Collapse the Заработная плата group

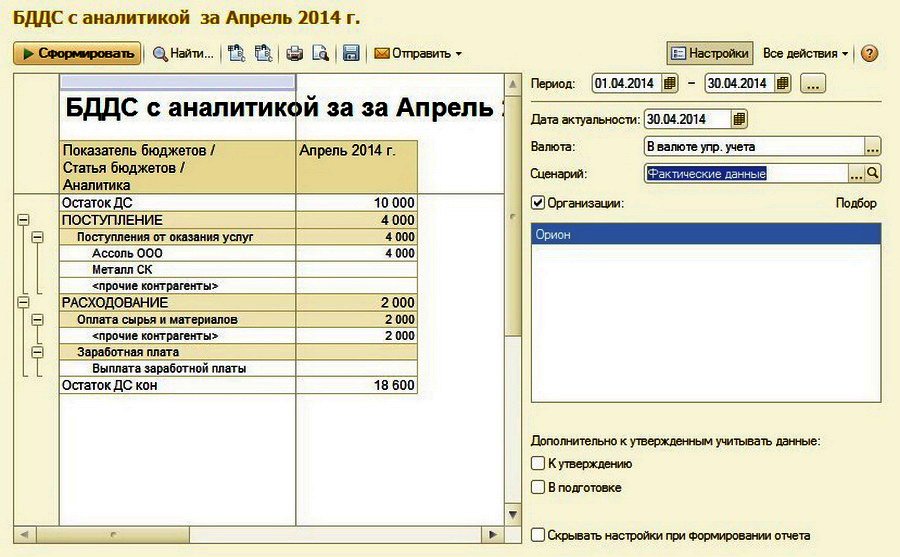(x=37, y=352)
